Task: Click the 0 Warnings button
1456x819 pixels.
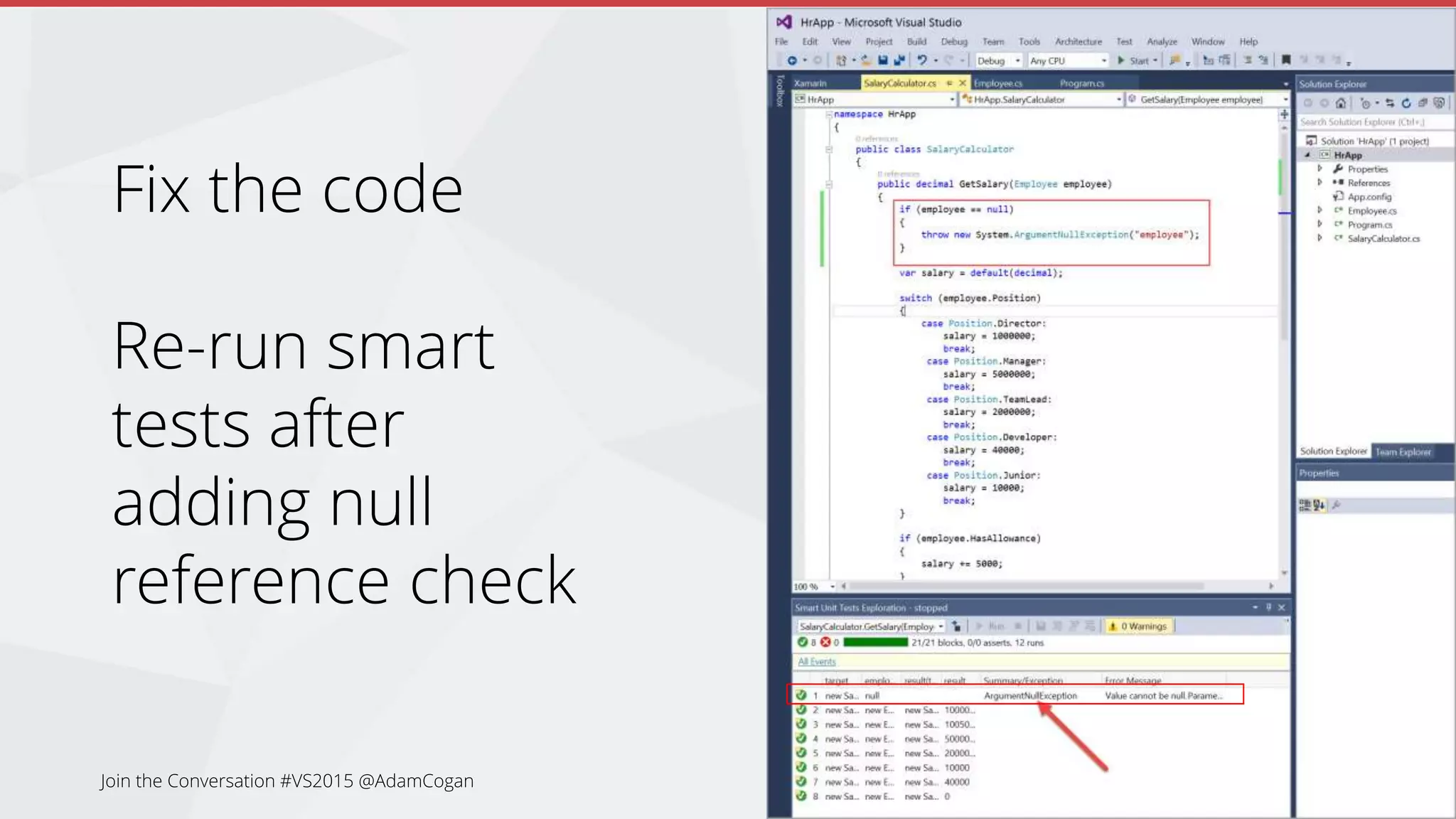Action: pyautogui.click(x=1137, y=626)
